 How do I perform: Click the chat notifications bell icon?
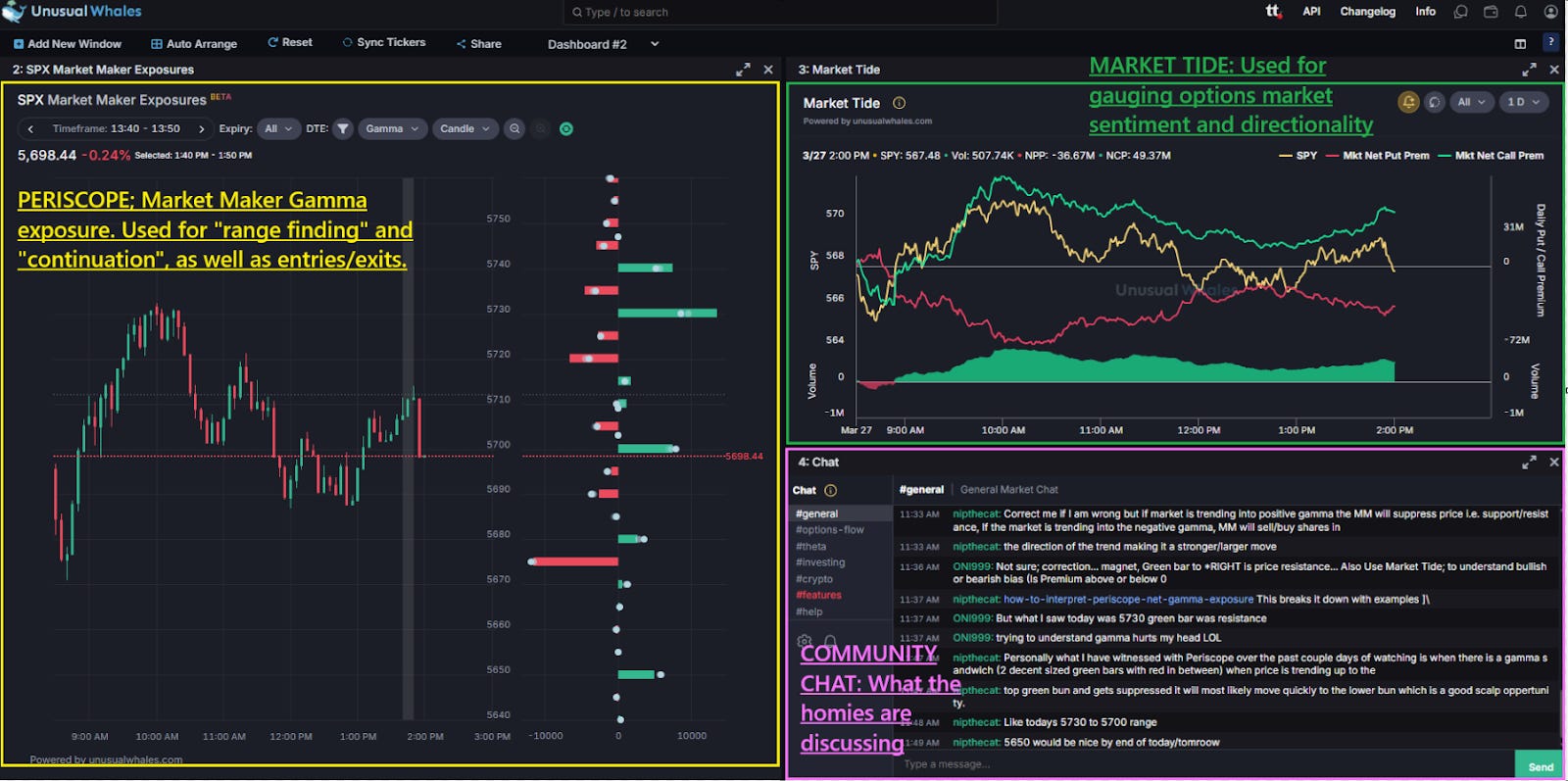point(831,641)
